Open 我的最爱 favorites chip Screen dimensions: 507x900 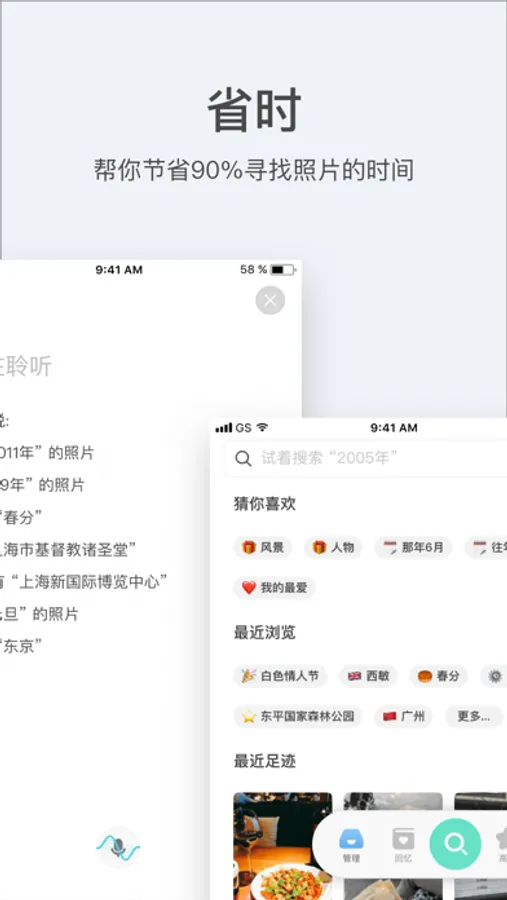click(x=274, y=587)
